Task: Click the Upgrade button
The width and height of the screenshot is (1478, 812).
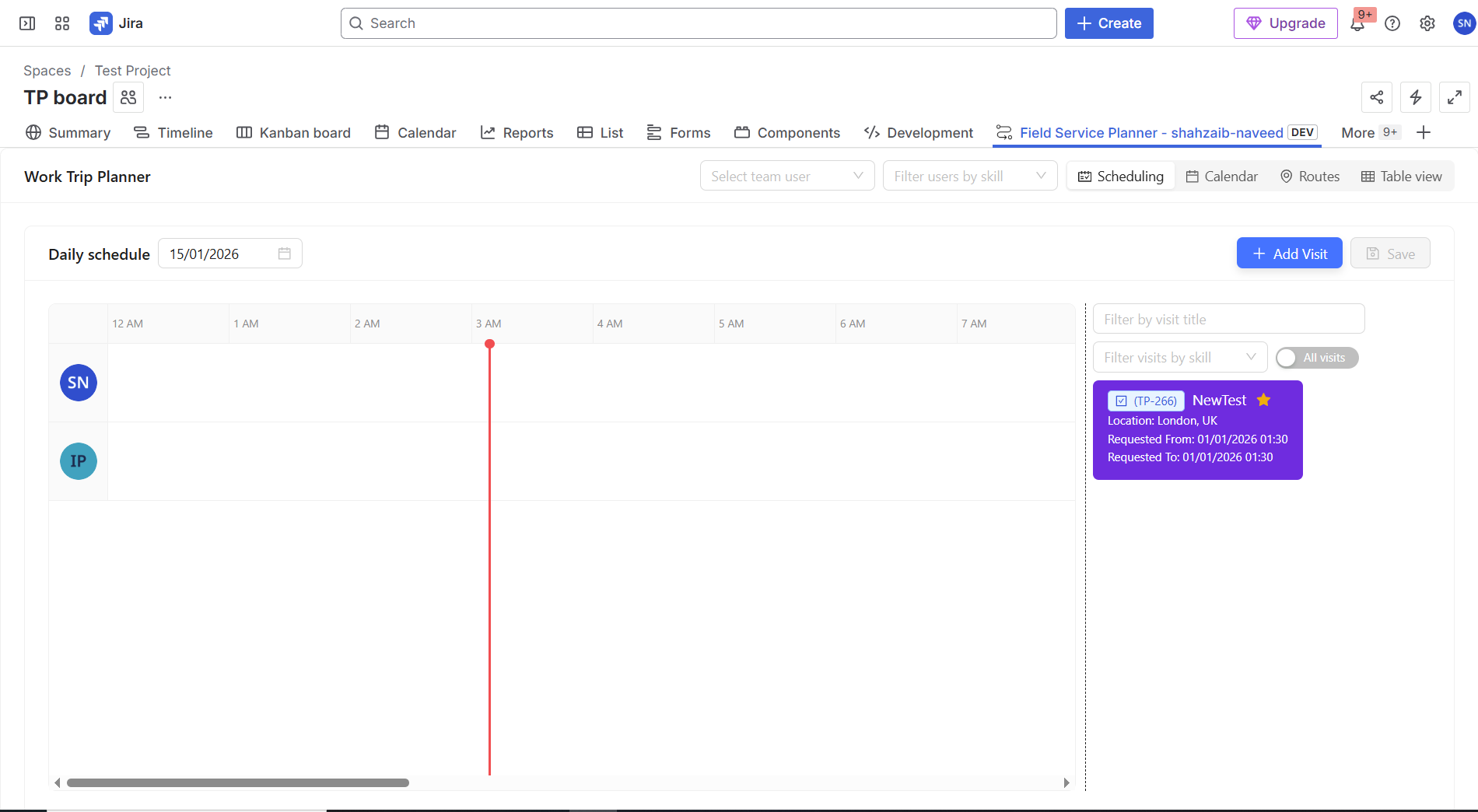Action: point(1285,23)
